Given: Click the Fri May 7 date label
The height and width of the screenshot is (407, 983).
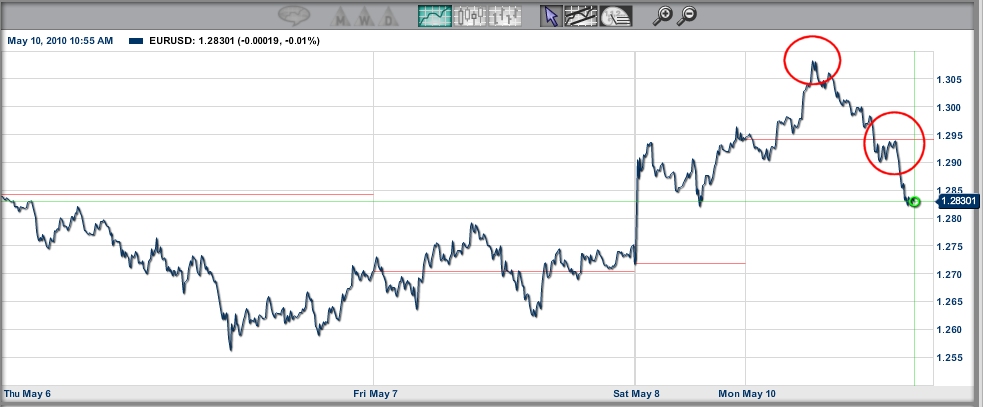Looking at the screenshot, I should pyautogui.click(x=376, y=394).
